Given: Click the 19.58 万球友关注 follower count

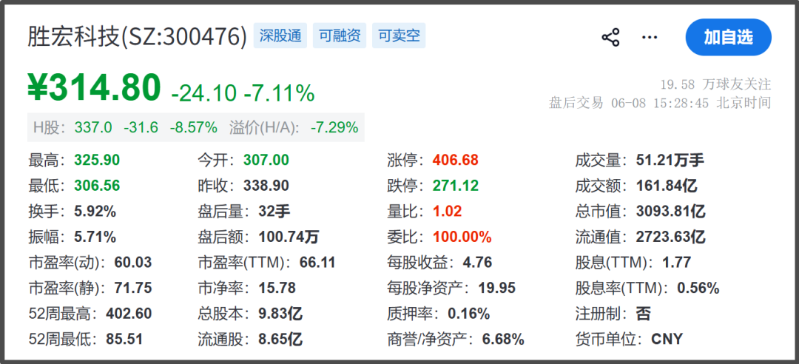Looking at the screenshot, I should [x=716, y=84].
